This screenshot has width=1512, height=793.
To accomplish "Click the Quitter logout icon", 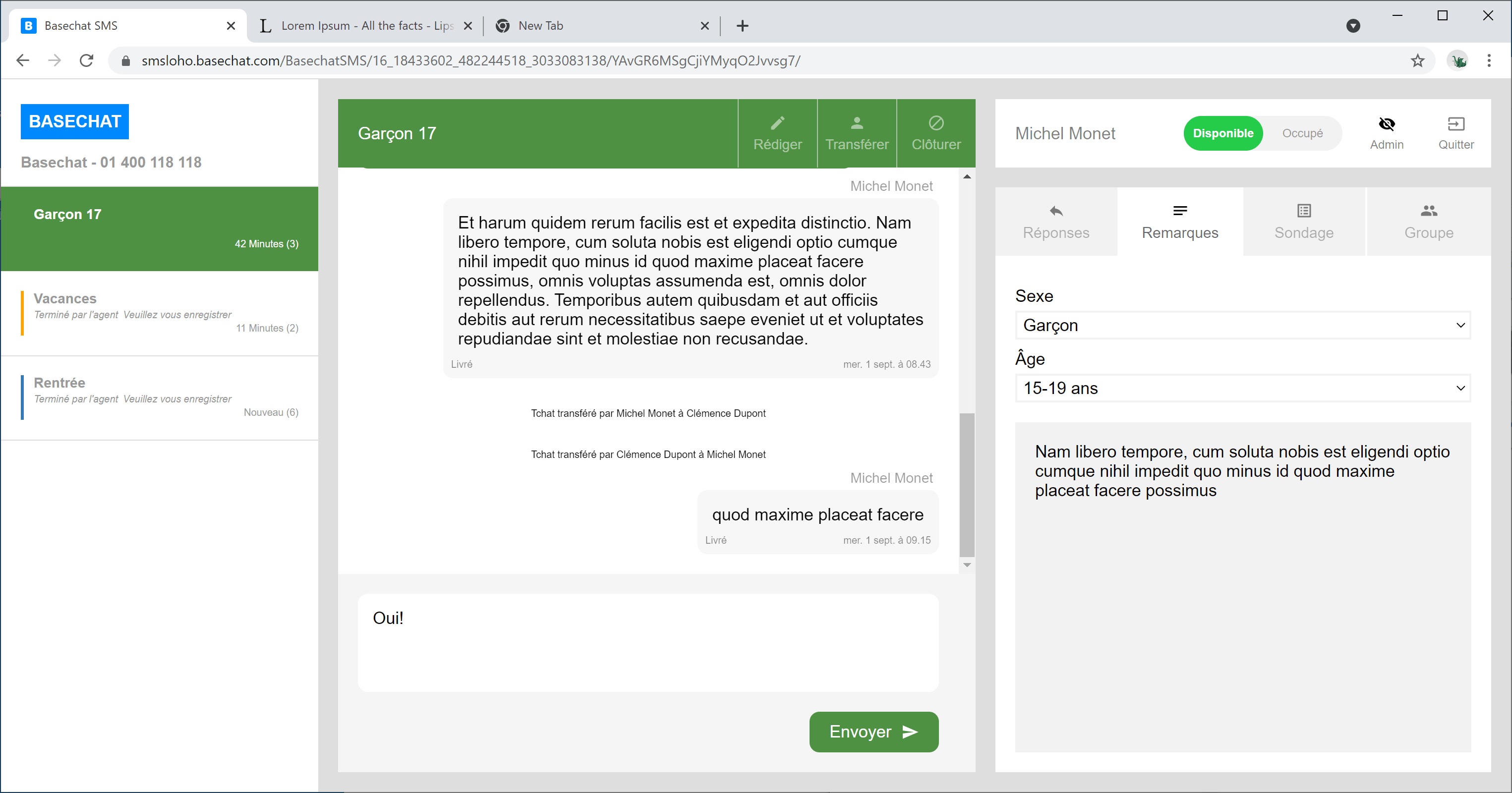I will tap(1455, 124).
